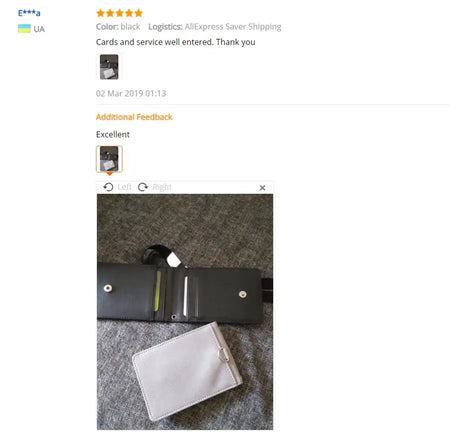Click the orange pointer below selected thumbnail
Image resolution: width=450 pixels, height=432 pixels.
(109, 174)
